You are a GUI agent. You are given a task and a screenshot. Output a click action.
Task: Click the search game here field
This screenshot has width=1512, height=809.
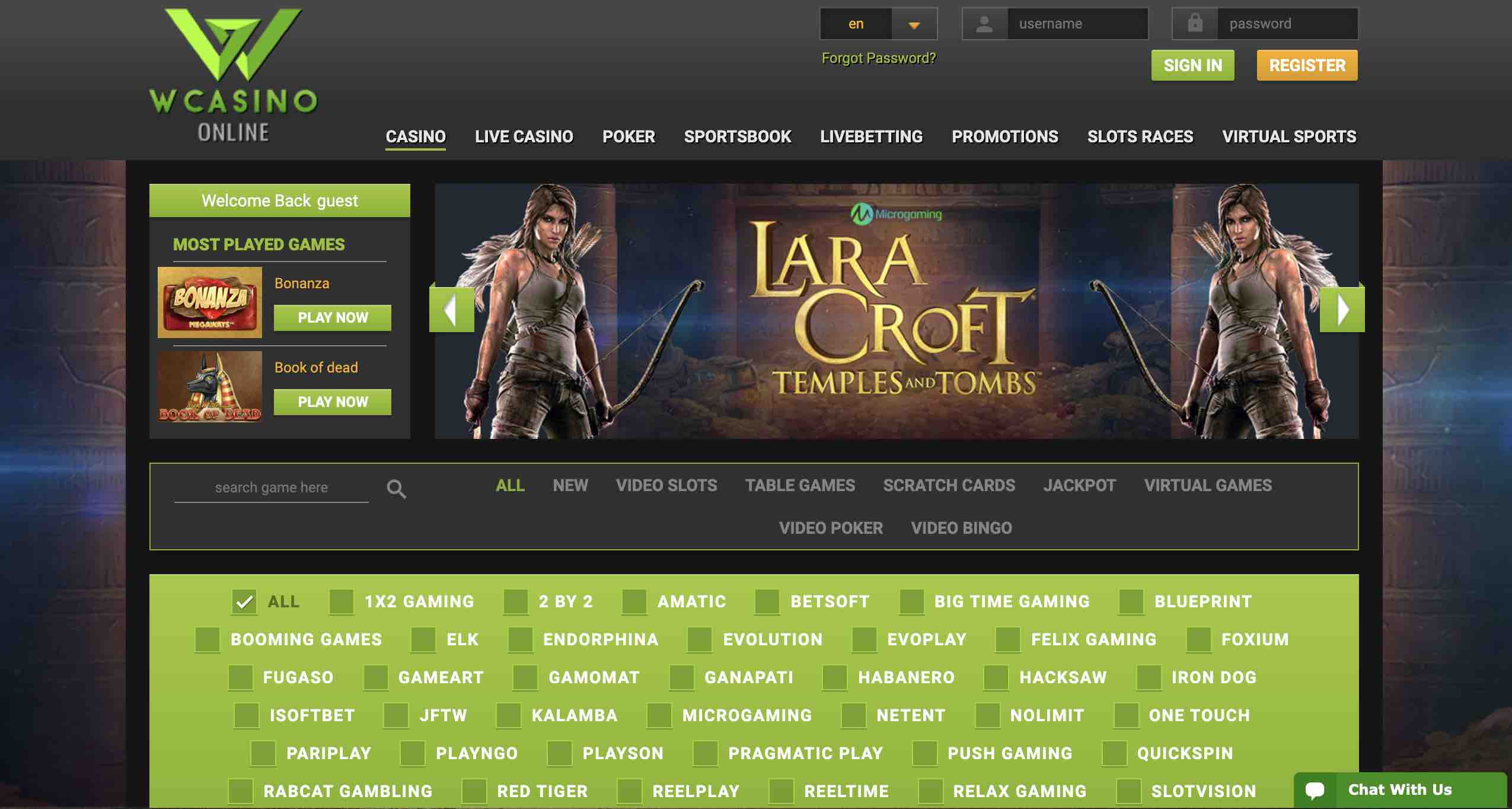point(271,488)
